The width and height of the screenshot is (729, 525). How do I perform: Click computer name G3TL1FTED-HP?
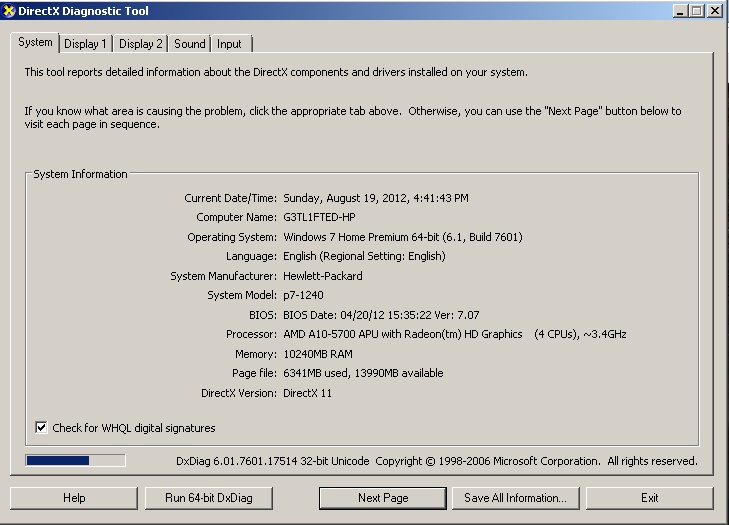319,217
